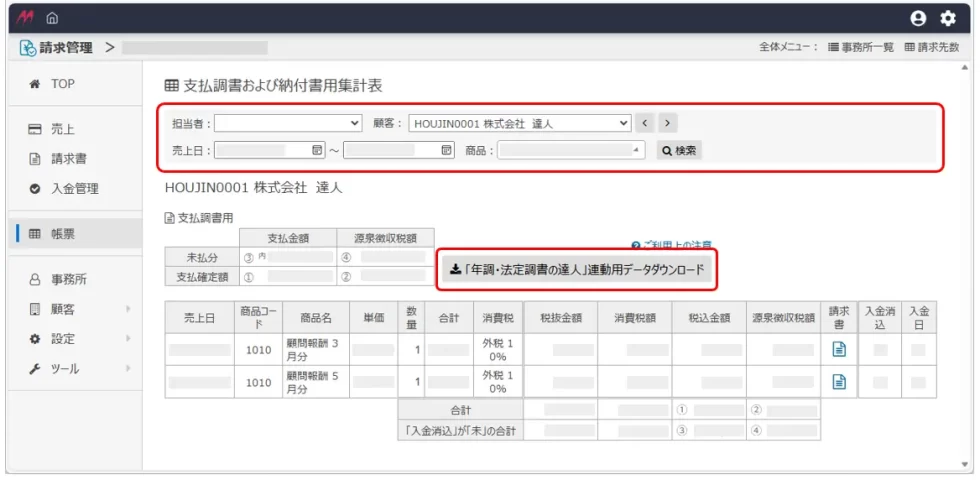This screenshot has height=480, width=980.
Task: Open invoice icon for 顧問報酬 3月分 row
Action: 840,349
